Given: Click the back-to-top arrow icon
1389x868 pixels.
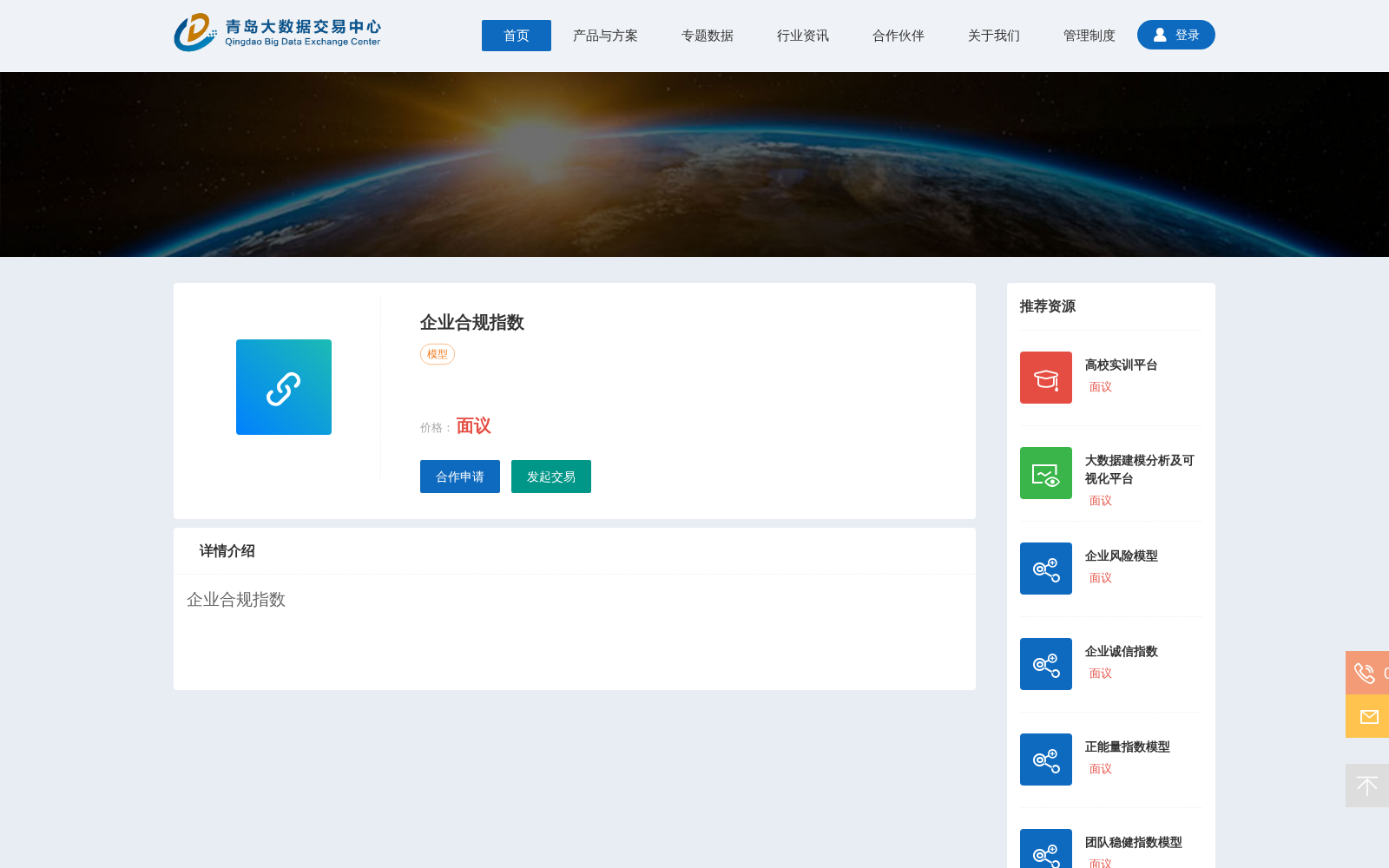Looking at the screenshot, I should click(1367, 786).
